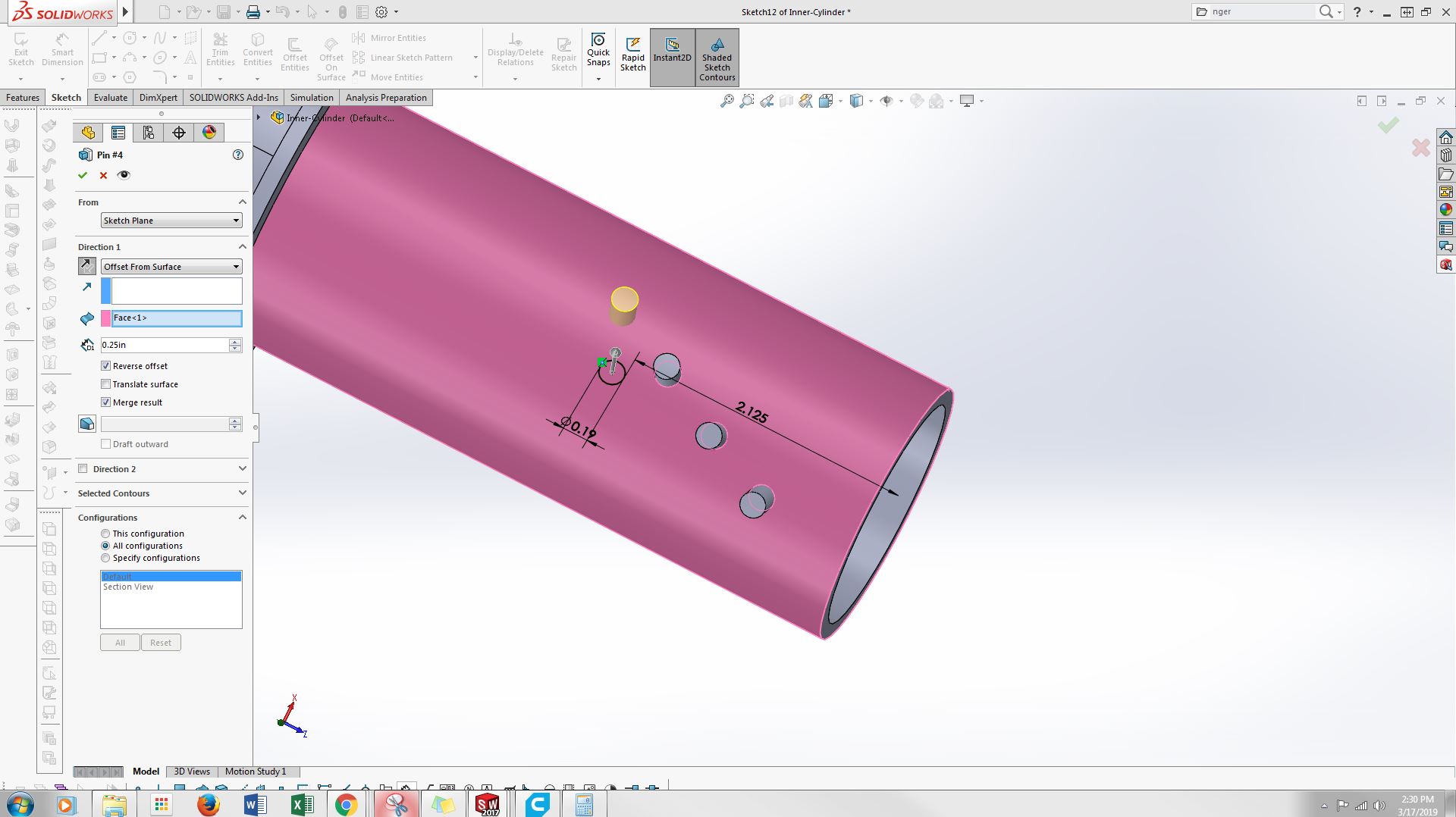This screenshot has height=817, width=1456.
Task: Enable Translate surface checkbox
Action: pos(106,384)
